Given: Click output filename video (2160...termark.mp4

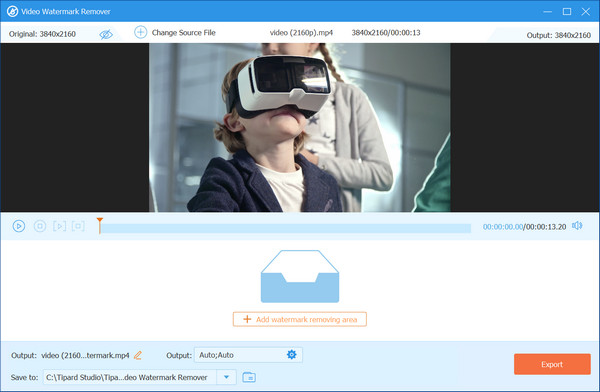Looking at the screenshot, I should pos(85,355).
